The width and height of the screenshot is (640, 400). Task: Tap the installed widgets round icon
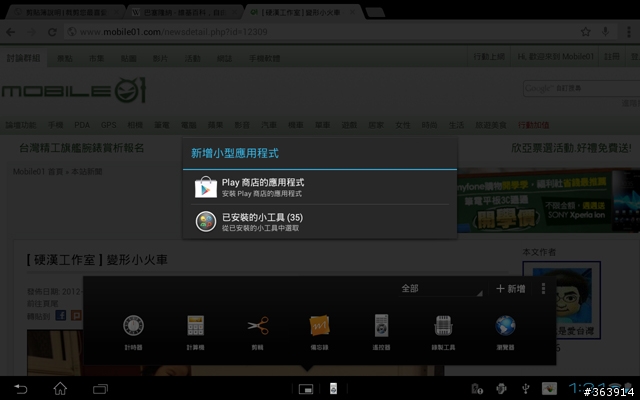pos(206,222)
